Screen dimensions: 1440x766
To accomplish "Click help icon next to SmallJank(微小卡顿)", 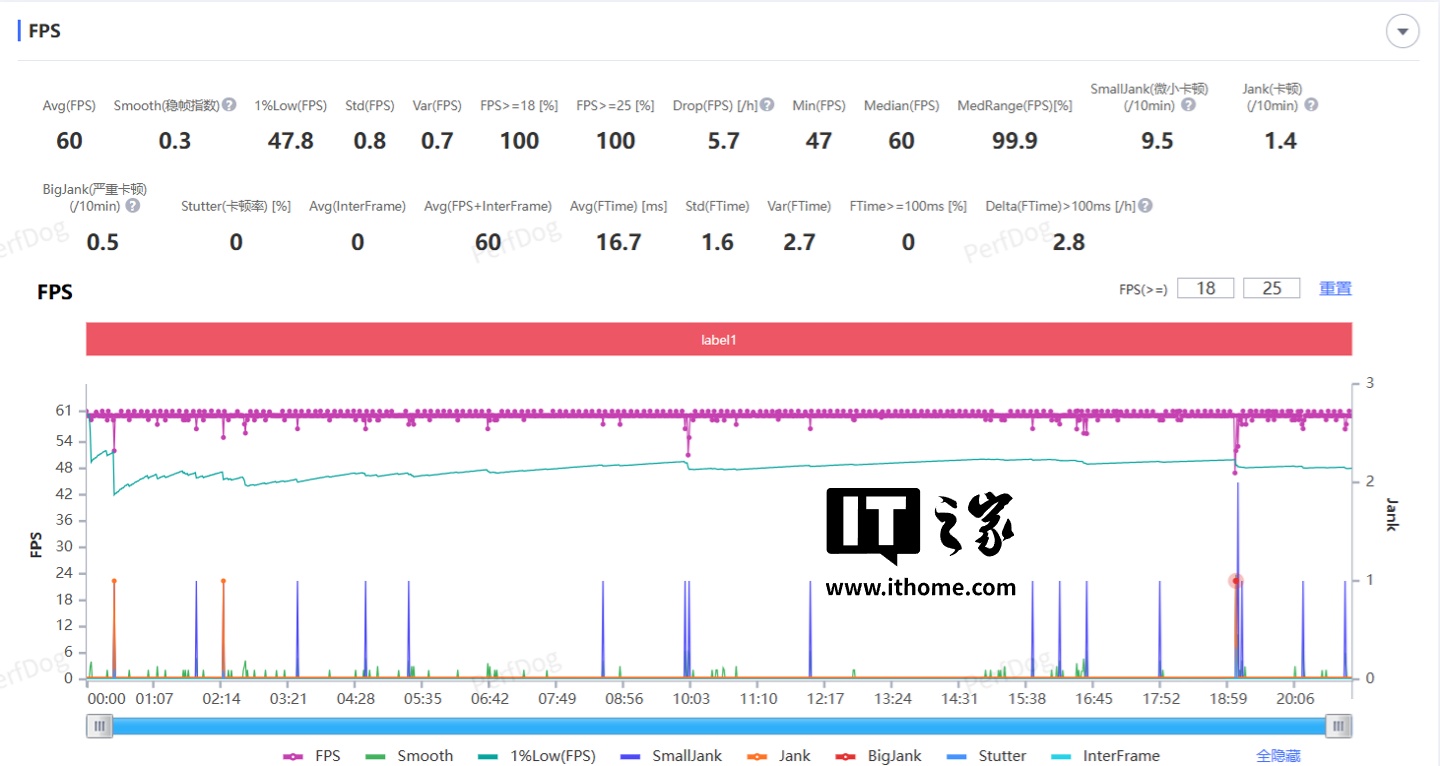I will [1188, 105].
